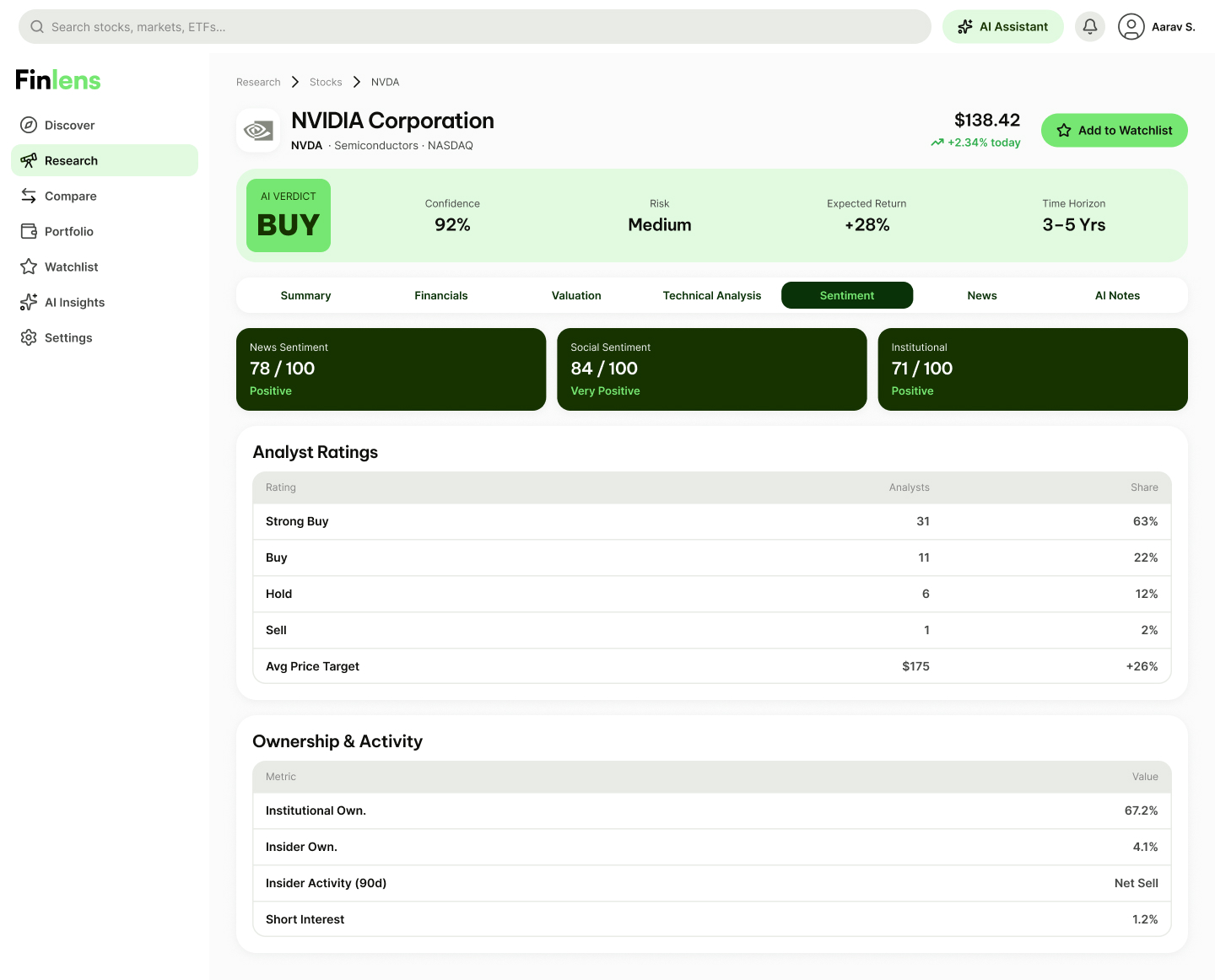This screenshot has height=980, width=1215.
Task: Click the Portfolio wallet icon
Action: tap(29, 231)
